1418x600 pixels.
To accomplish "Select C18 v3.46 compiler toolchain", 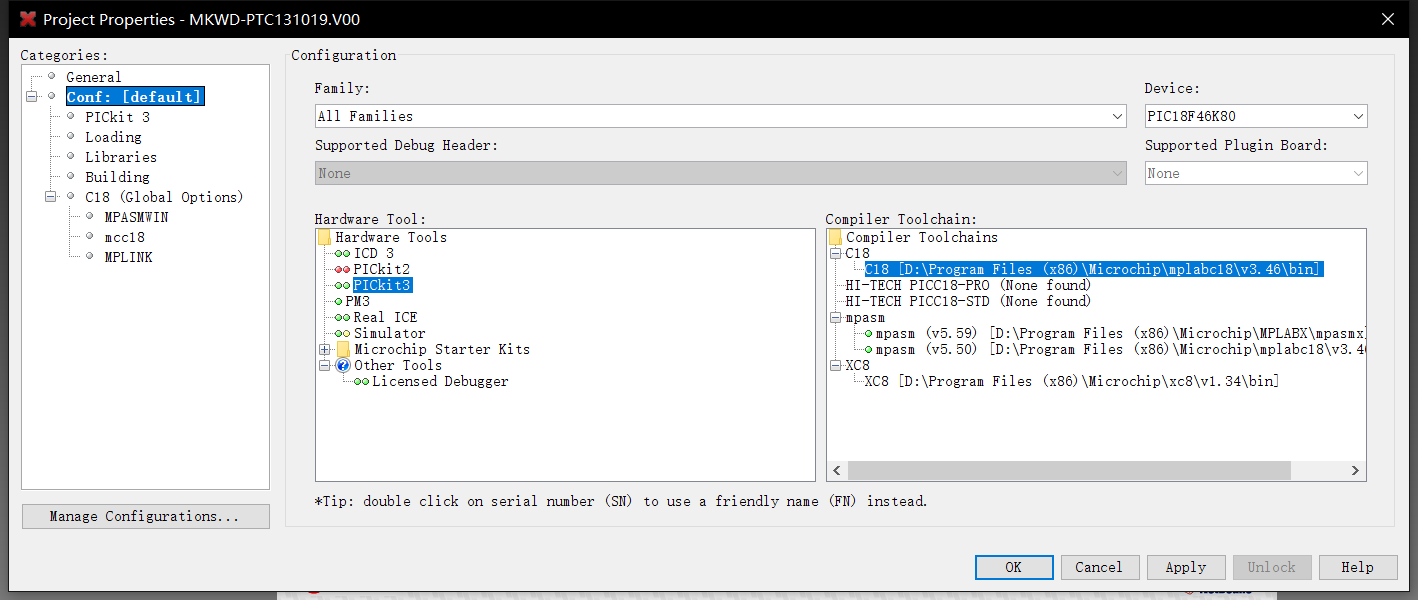I will tap(1094, 269).
